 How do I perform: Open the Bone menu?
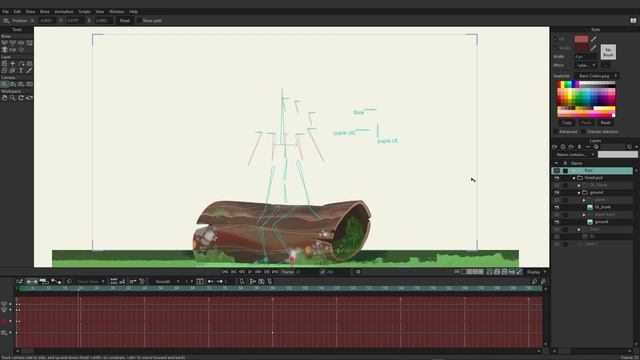click(x=44, y=11)
